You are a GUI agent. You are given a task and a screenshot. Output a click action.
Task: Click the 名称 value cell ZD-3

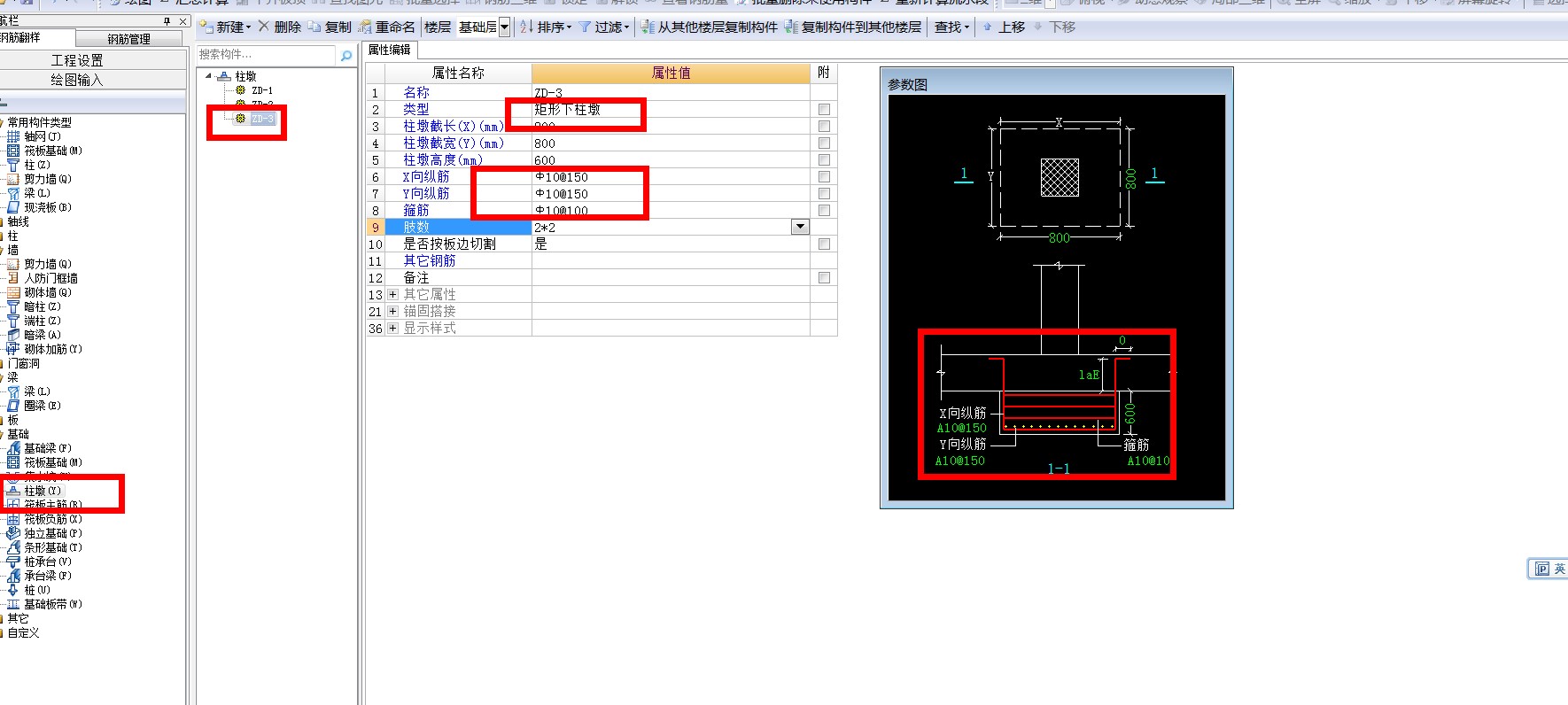coord(671,92)
